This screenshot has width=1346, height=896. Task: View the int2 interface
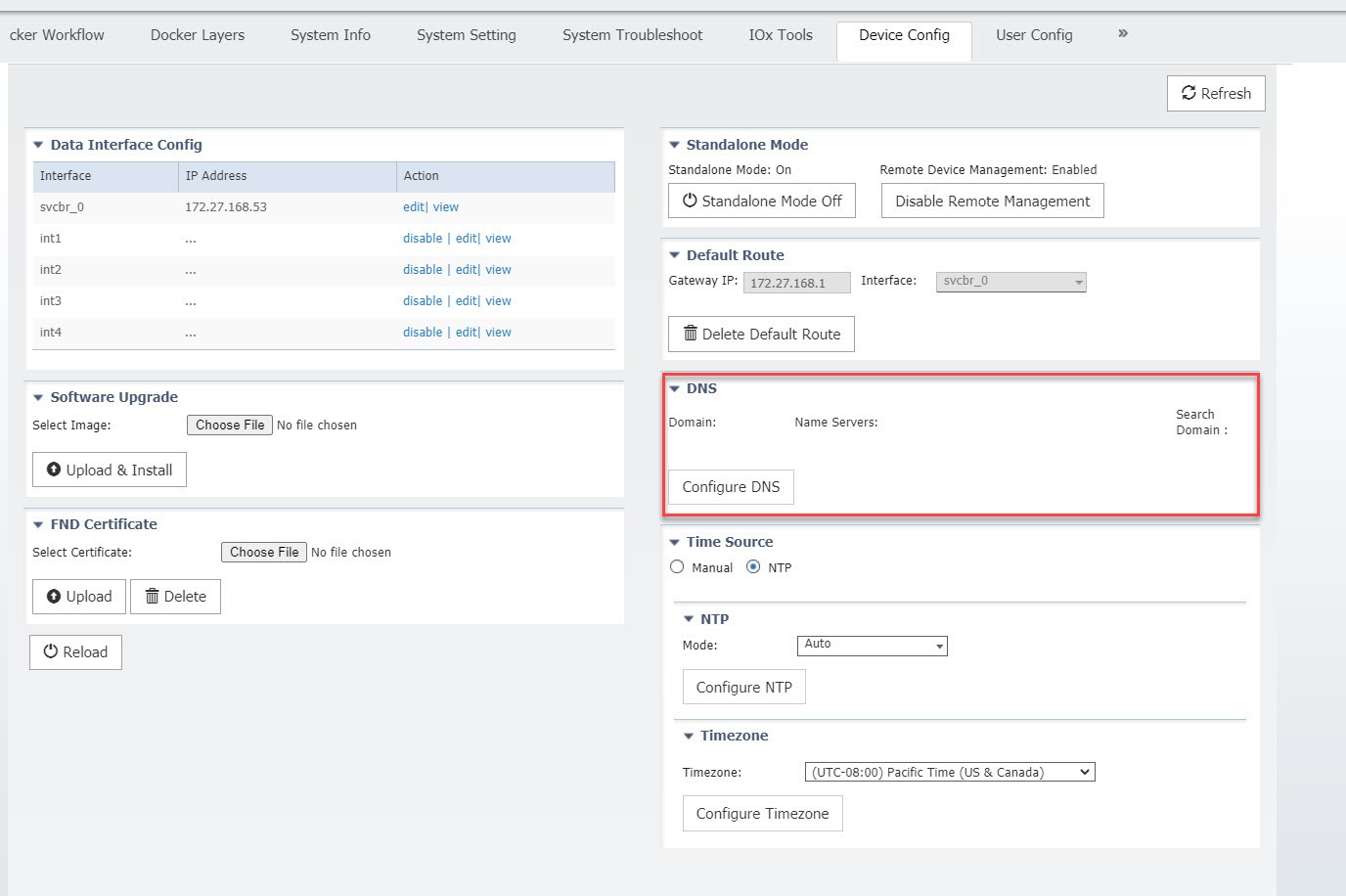(x=498, y=270)
